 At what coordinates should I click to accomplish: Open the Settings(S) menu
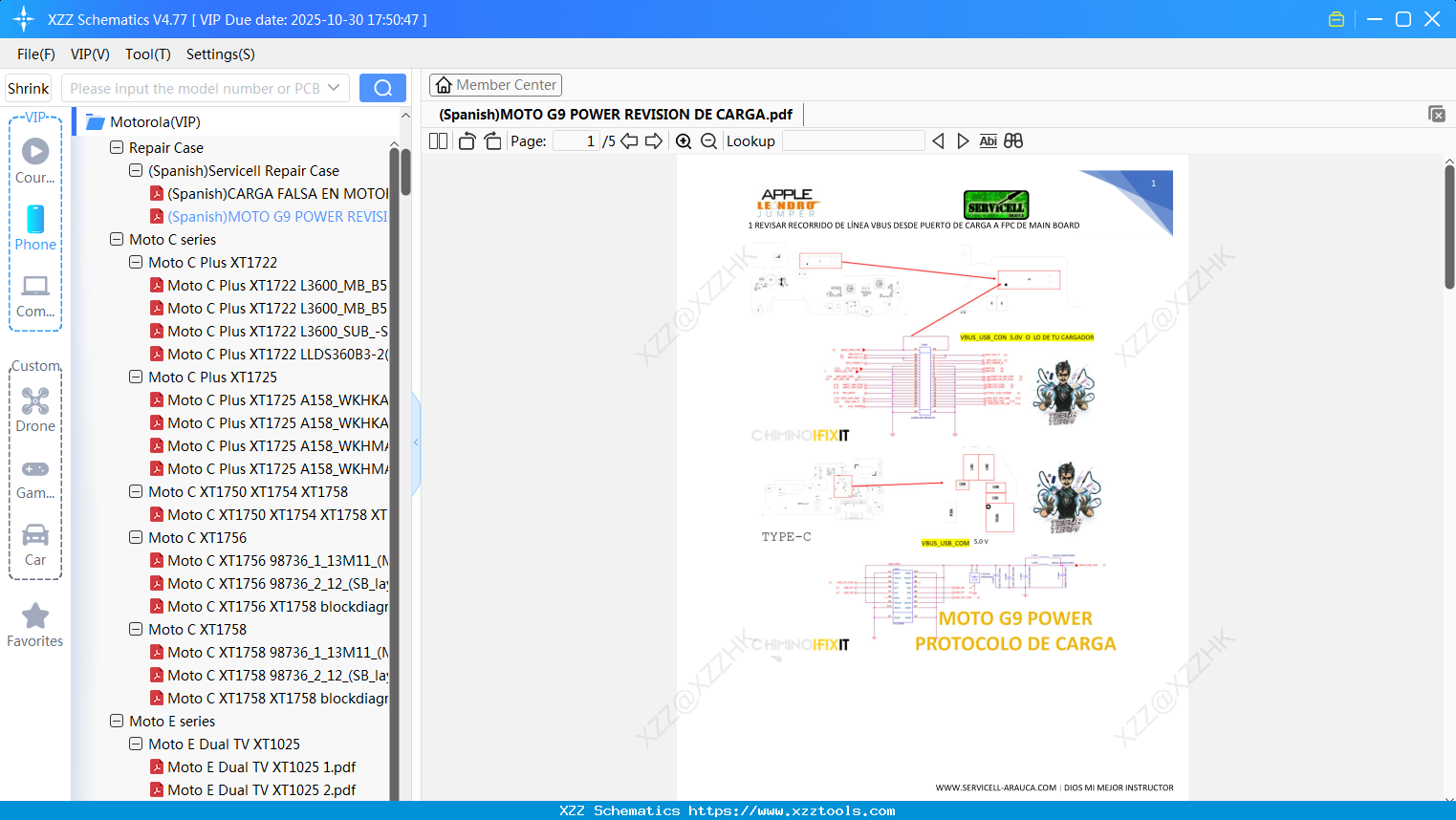tap(221, 54)
